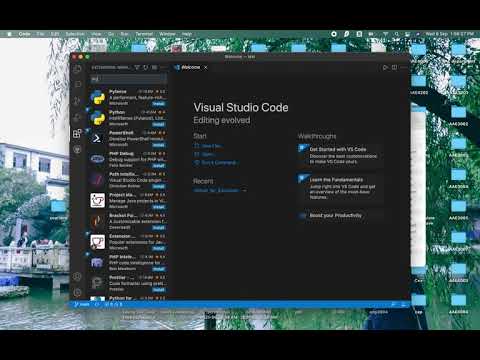Screen dimensions: 480x360
Task: Open the Extensions view icon
Action: point(77,133)
